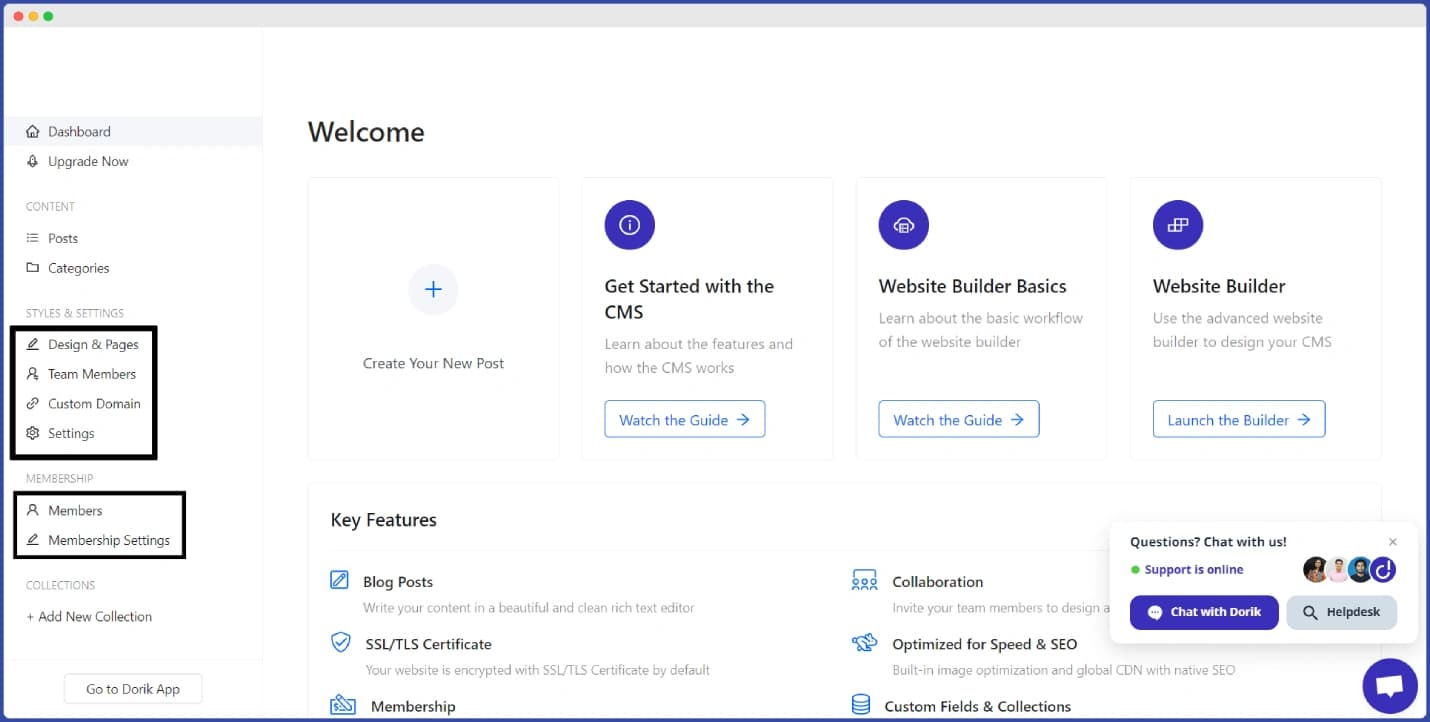
Task: Click the Posts list icon
Action: pyautogui.click(x=33, y=239)
